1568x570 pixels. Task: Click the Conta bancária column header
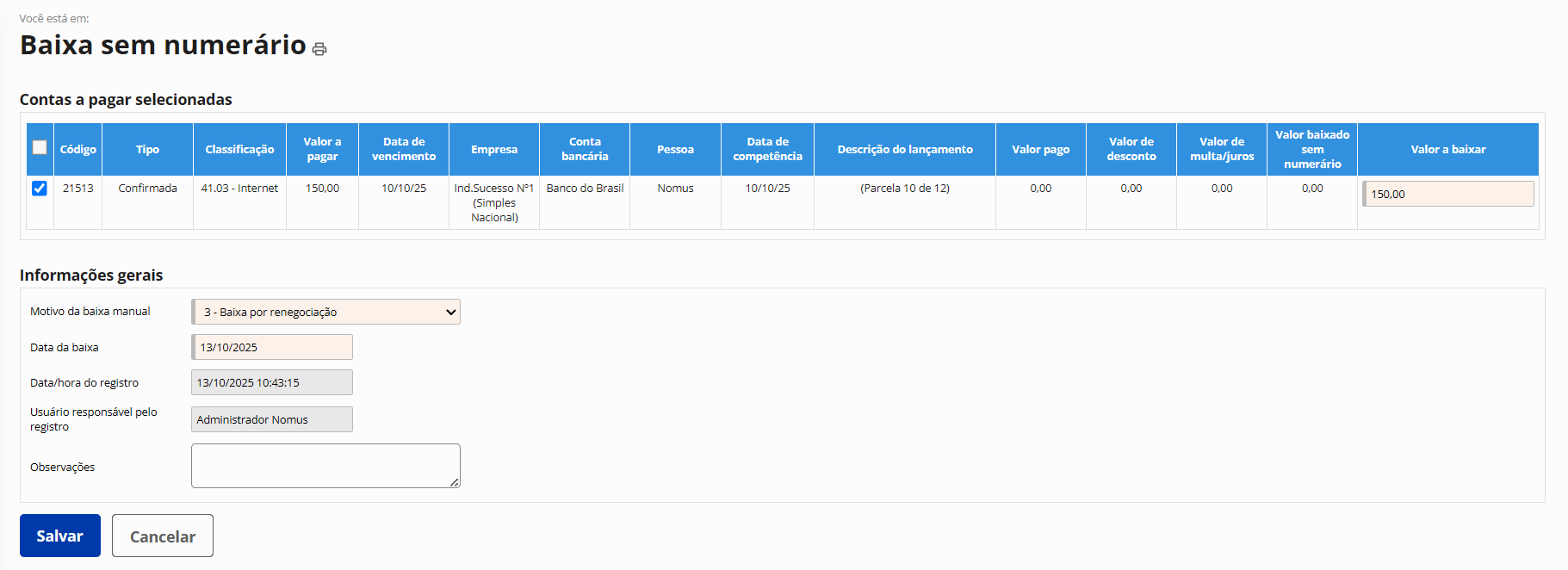tap(585, 149)
